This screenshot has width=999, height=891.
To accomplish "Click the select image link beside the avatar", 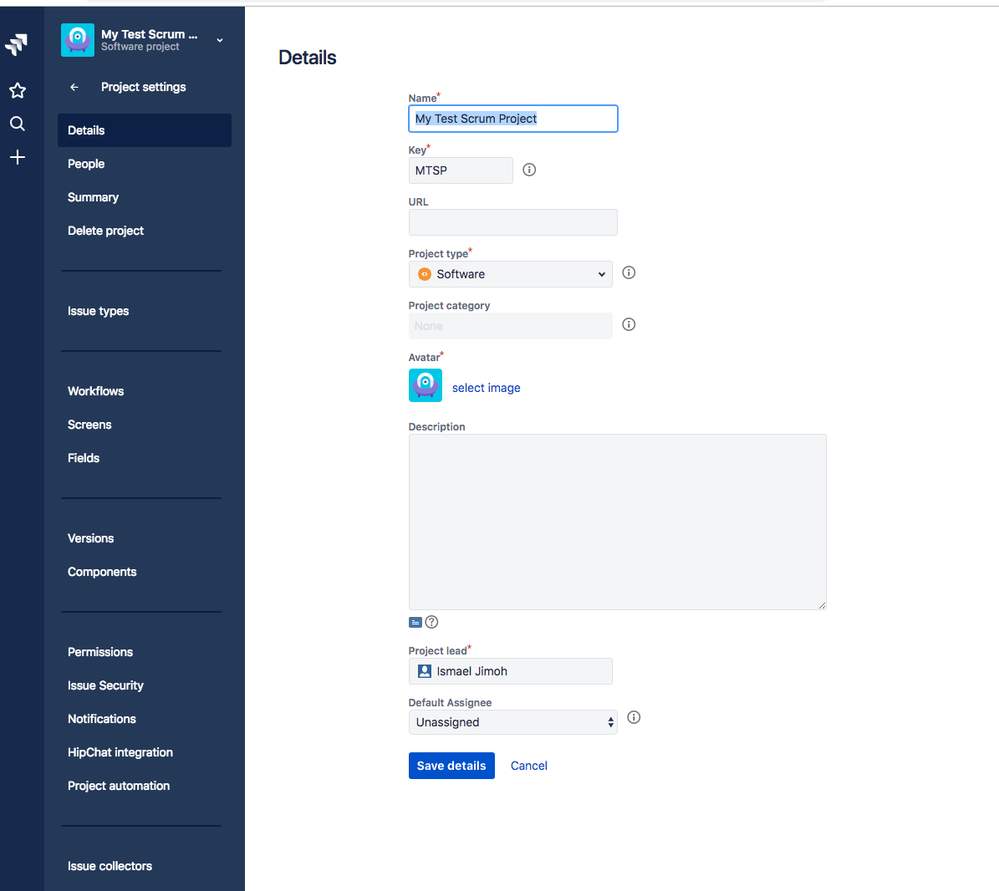I will (x=486, y=387).
